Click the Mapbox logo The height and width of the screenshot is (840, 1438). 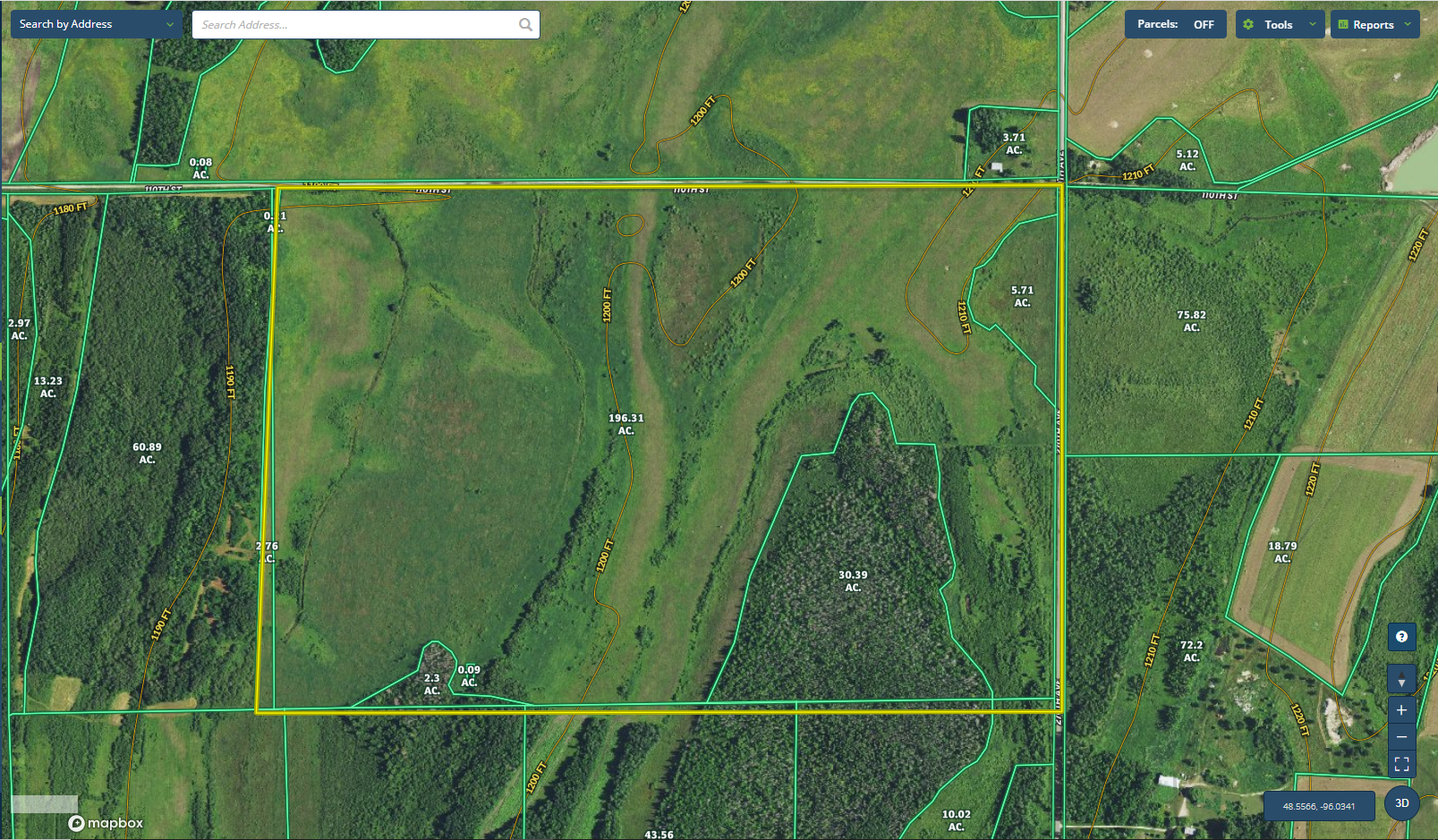click(x=106, y=823)
